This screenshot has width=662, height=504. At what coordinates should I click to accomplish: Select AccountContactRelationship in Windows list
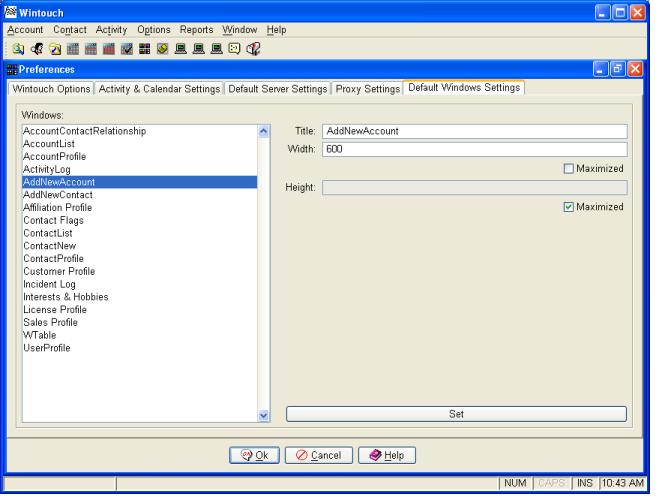coord(139,131)
